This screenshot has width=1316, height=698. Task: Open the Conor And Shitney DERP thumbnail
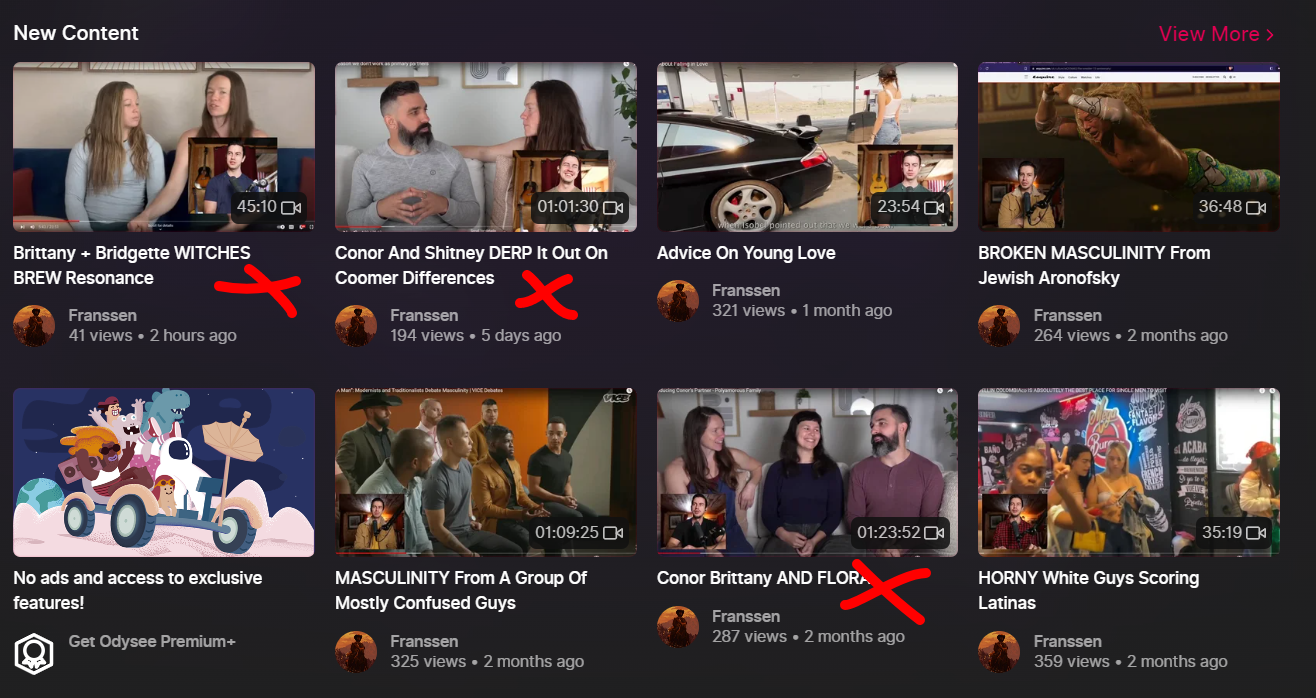[x=486, y=147]
